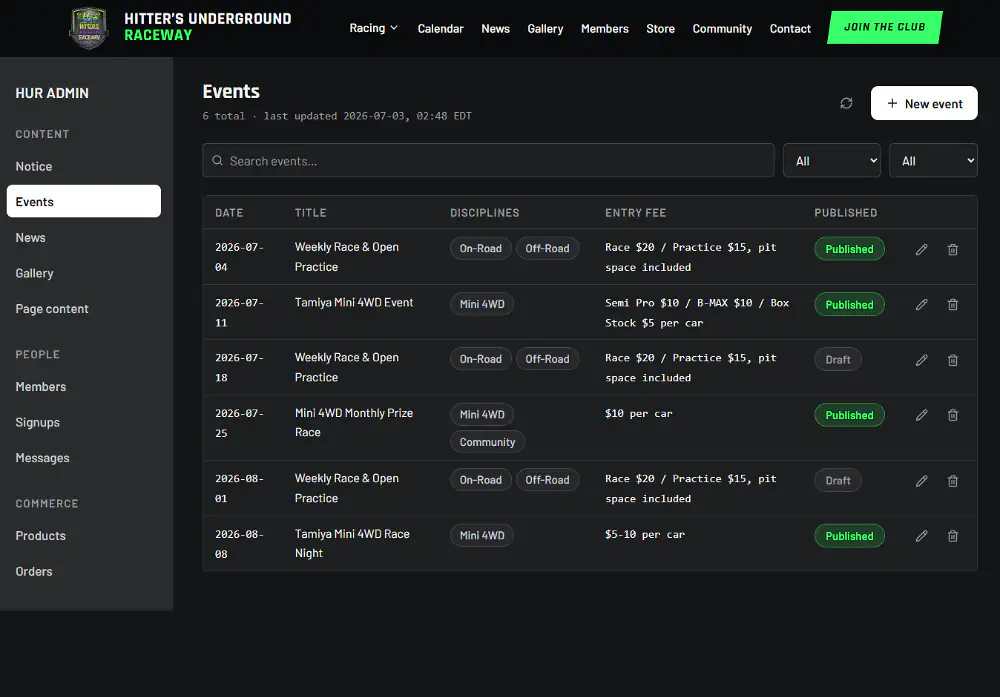Toggle Published status for 2026-07-04 event
Image resolution: width=1000 pixels, height=697 pixels.
[849, 249]
